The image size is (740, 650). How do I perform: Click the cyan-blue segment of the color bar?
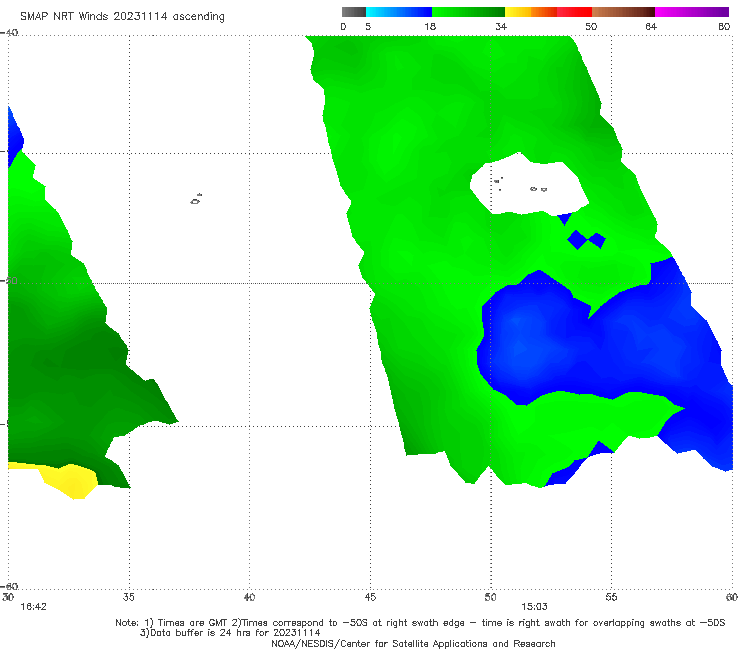coord(399,12)
